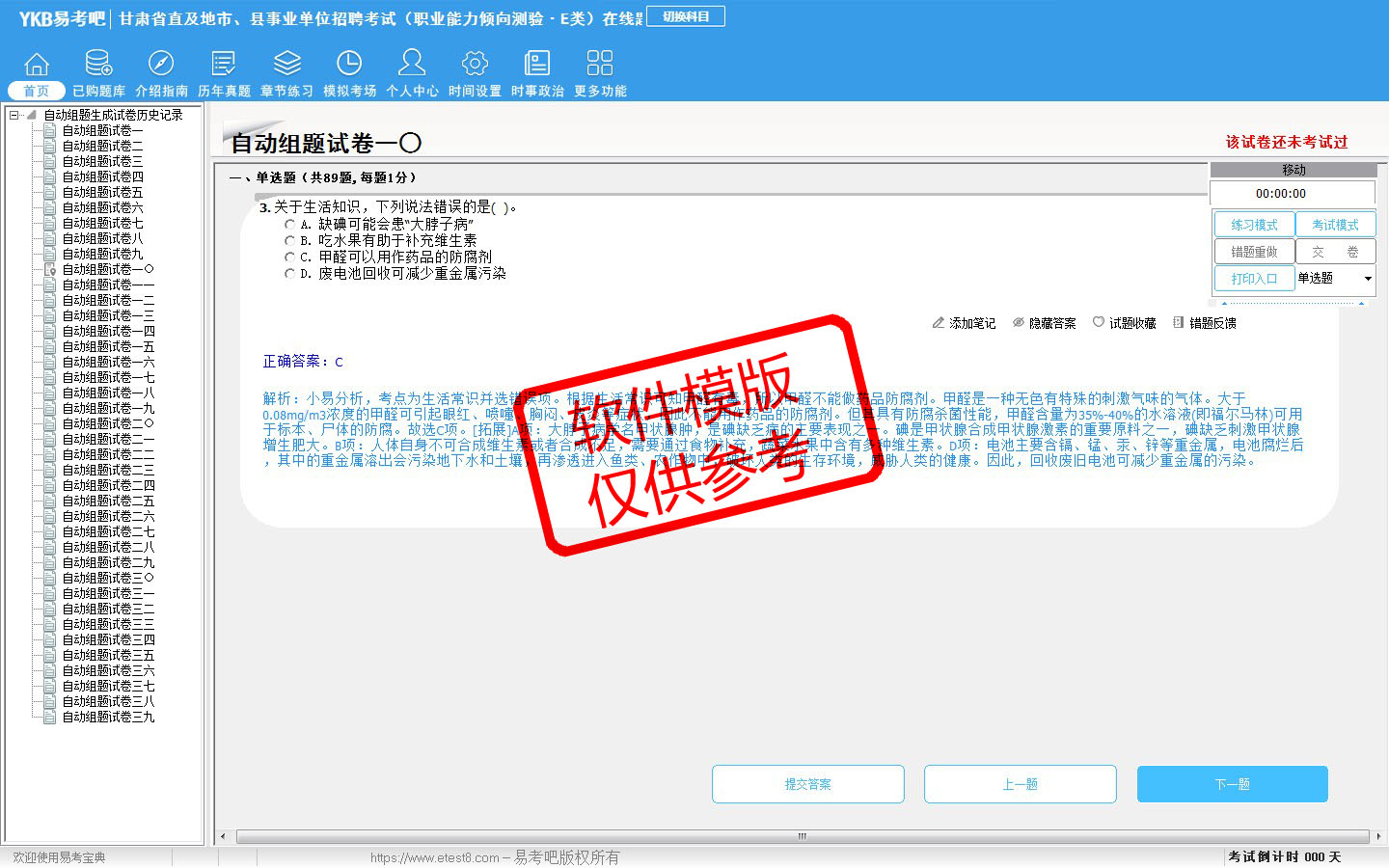Open 时间设置 gear icon
This screenshot has width=1389, height=868.
coord(475,65)
